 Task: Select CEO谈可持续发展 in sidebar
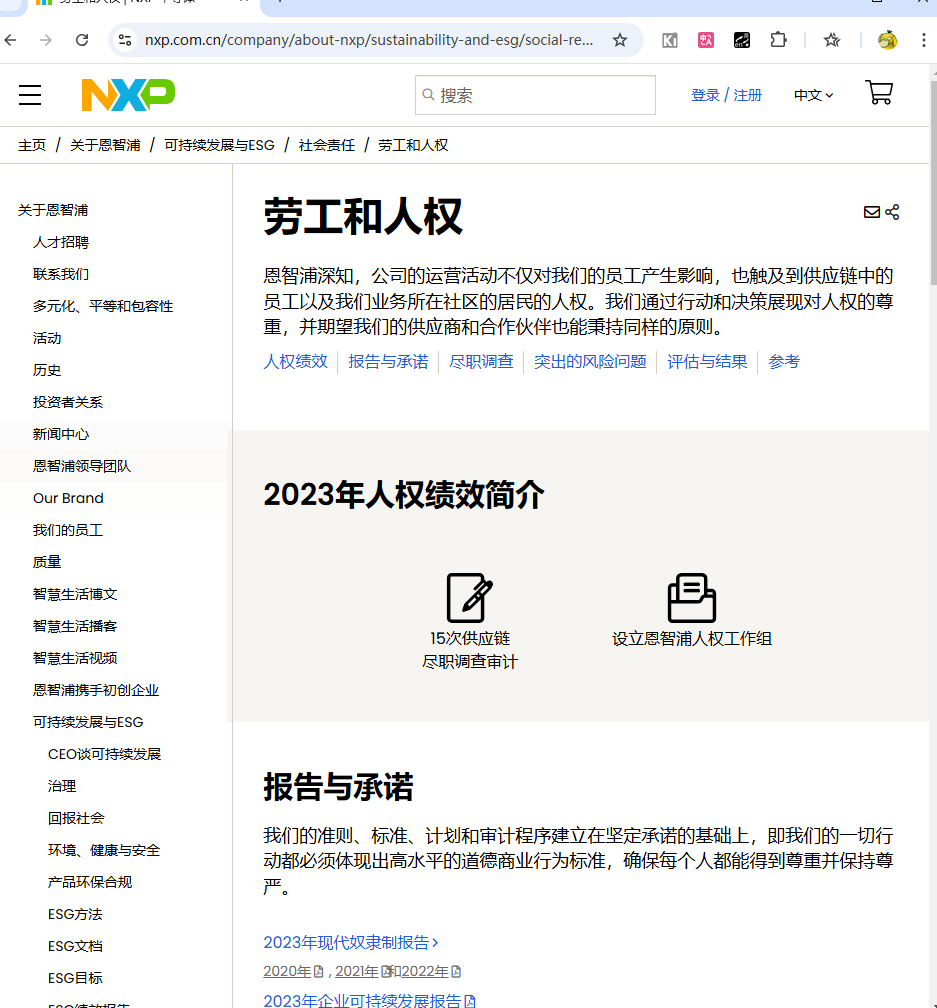point(105,754)
